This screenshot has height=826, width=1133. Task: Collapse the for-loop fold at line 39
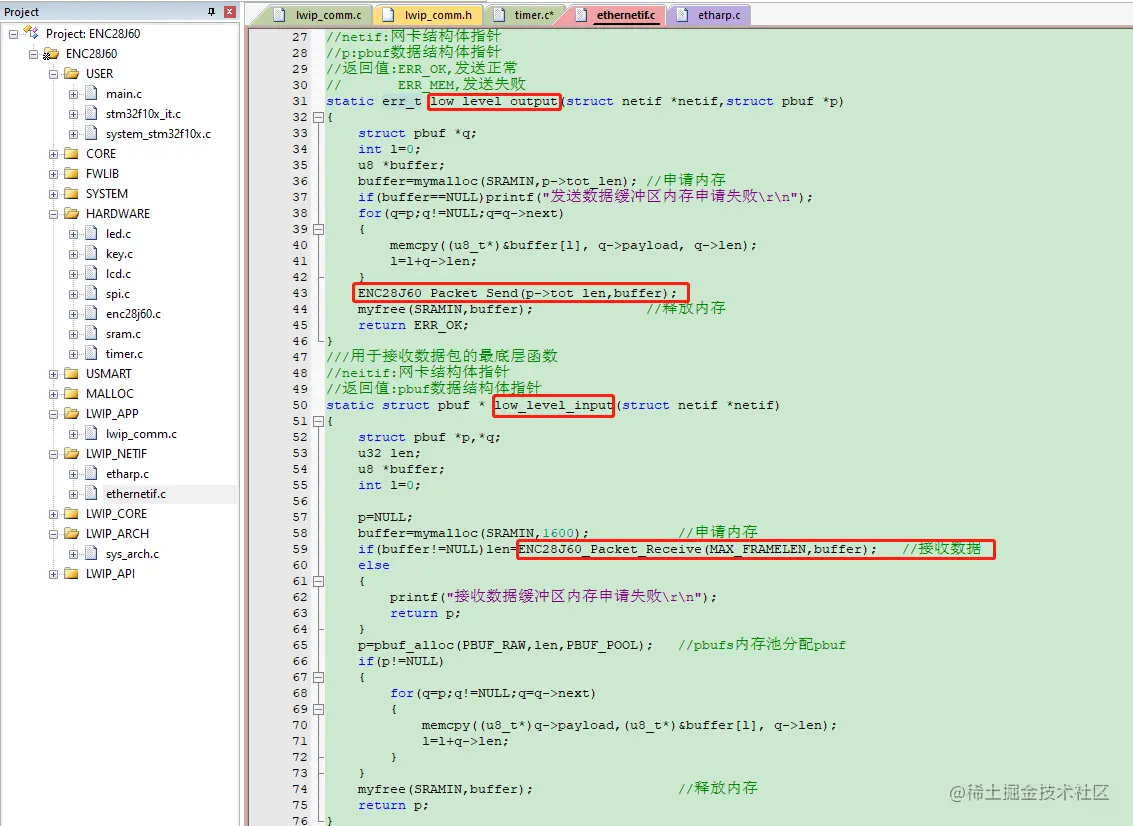(318, 229)
